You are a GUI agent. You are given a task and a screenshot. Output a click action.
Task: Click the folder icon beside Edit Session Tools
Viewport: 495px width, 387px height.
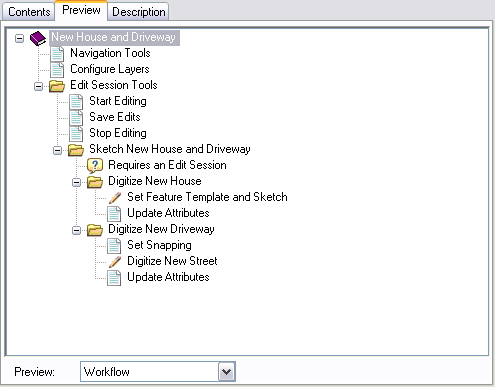pos(57,86)
